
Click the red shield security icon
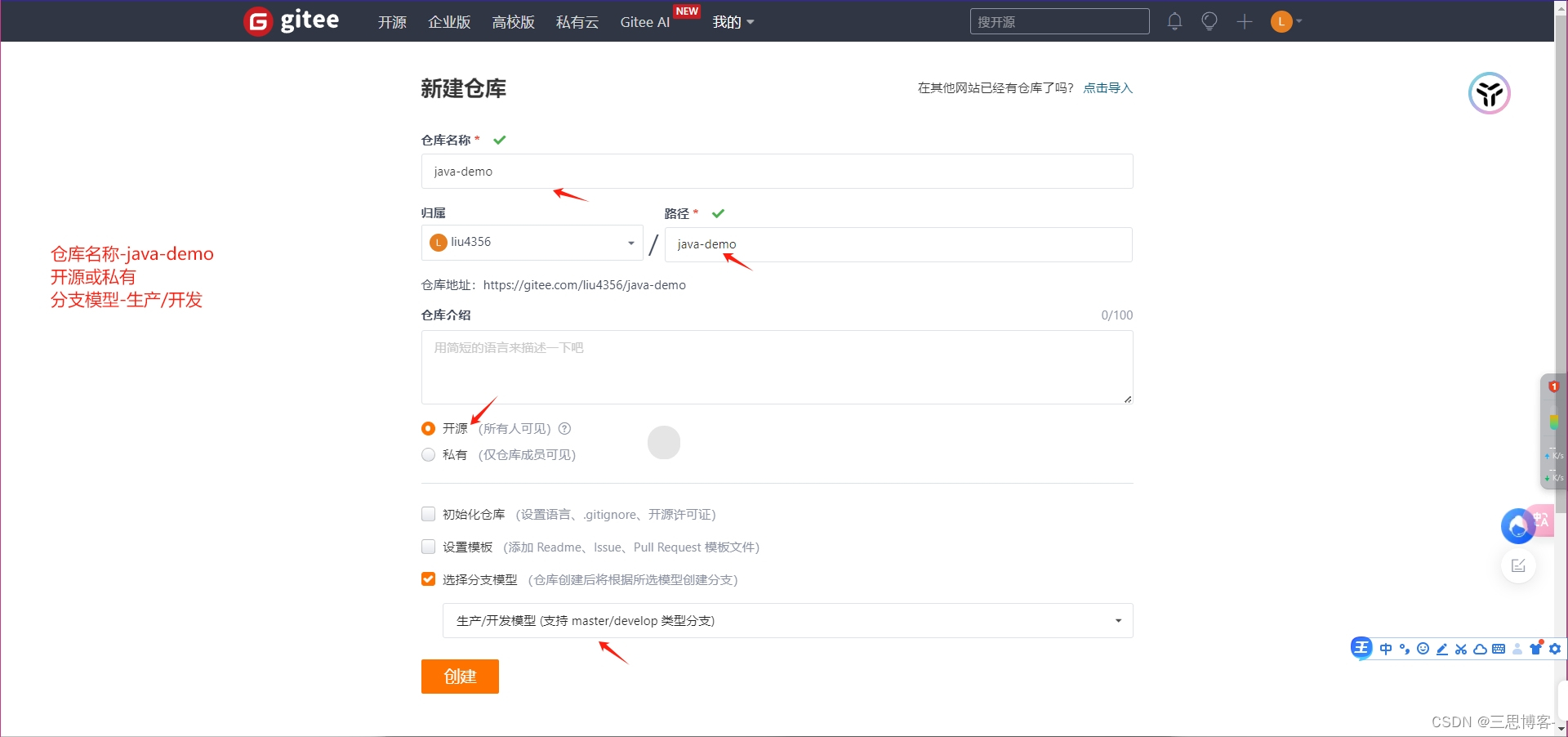(x=1553, y=386)
